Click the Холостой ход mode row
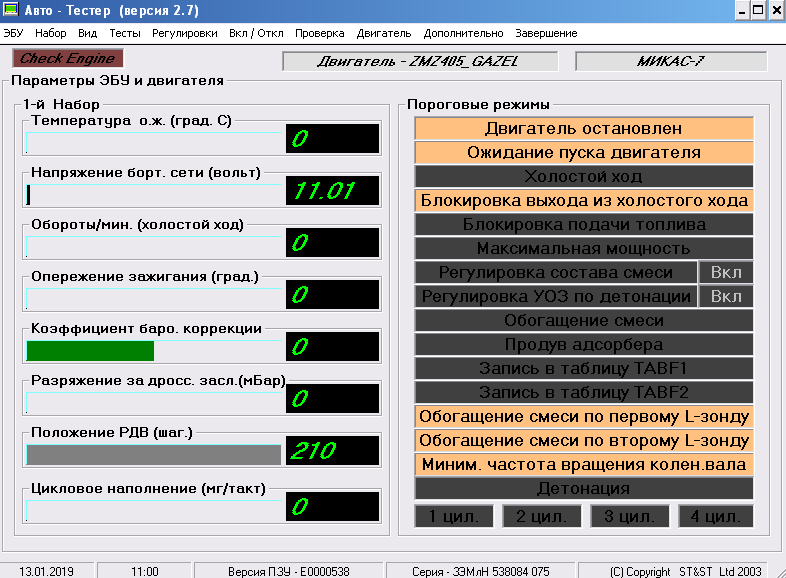This screenshot has width=786, height=578. 583,176
